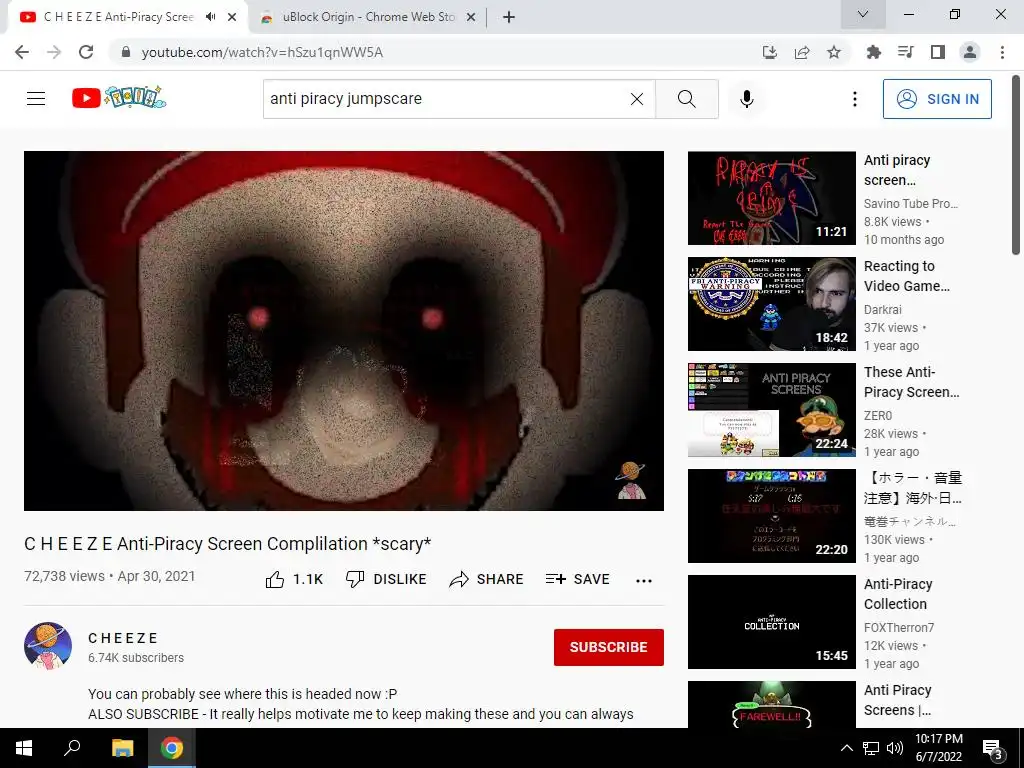The image size is (1024, 768).
Task: Open File Explorer from the taskbar
Action: pos(122,748)
